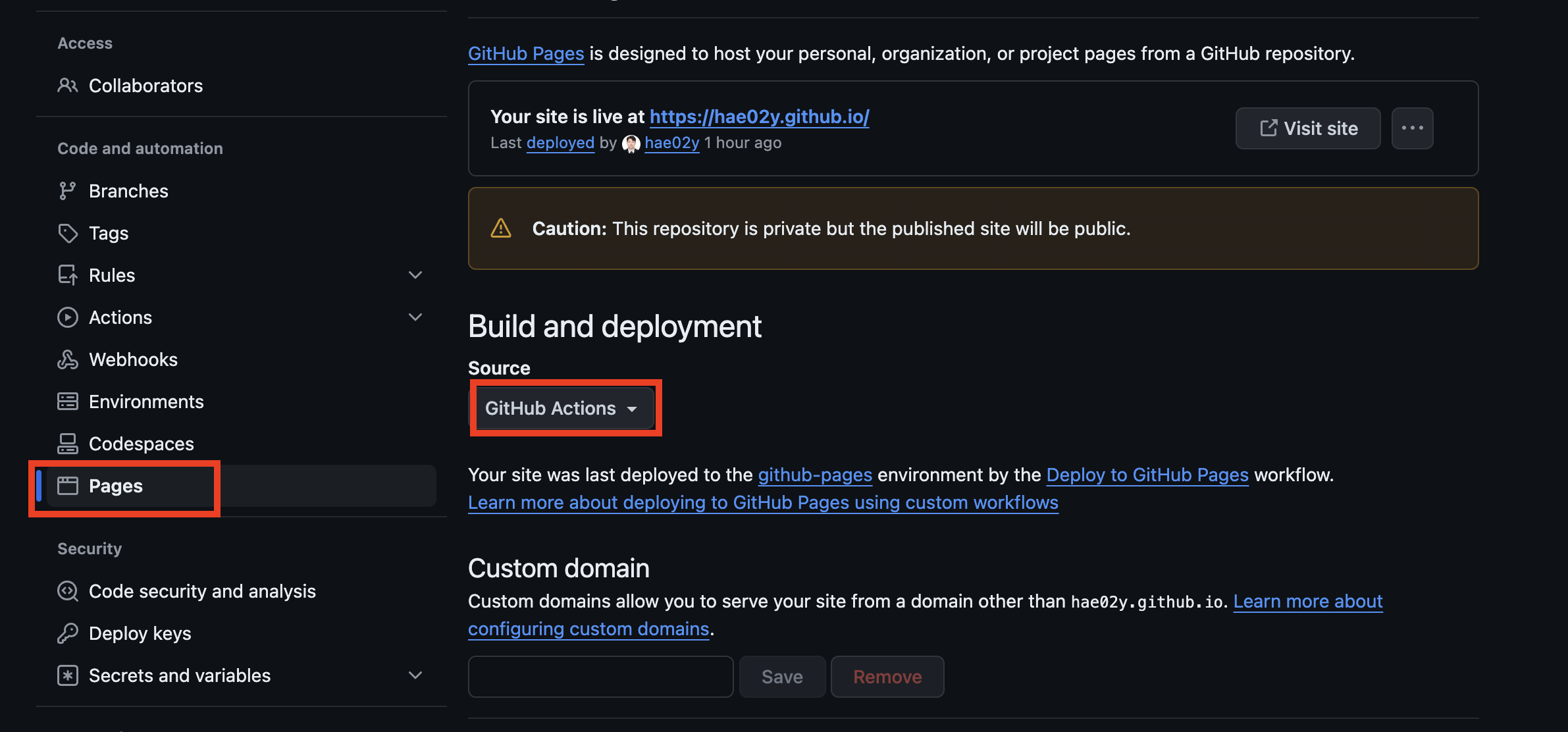Viewport: 1568px width, 732px height.
Task: Expand the Actions settings chevron
Action: [415, 317]
